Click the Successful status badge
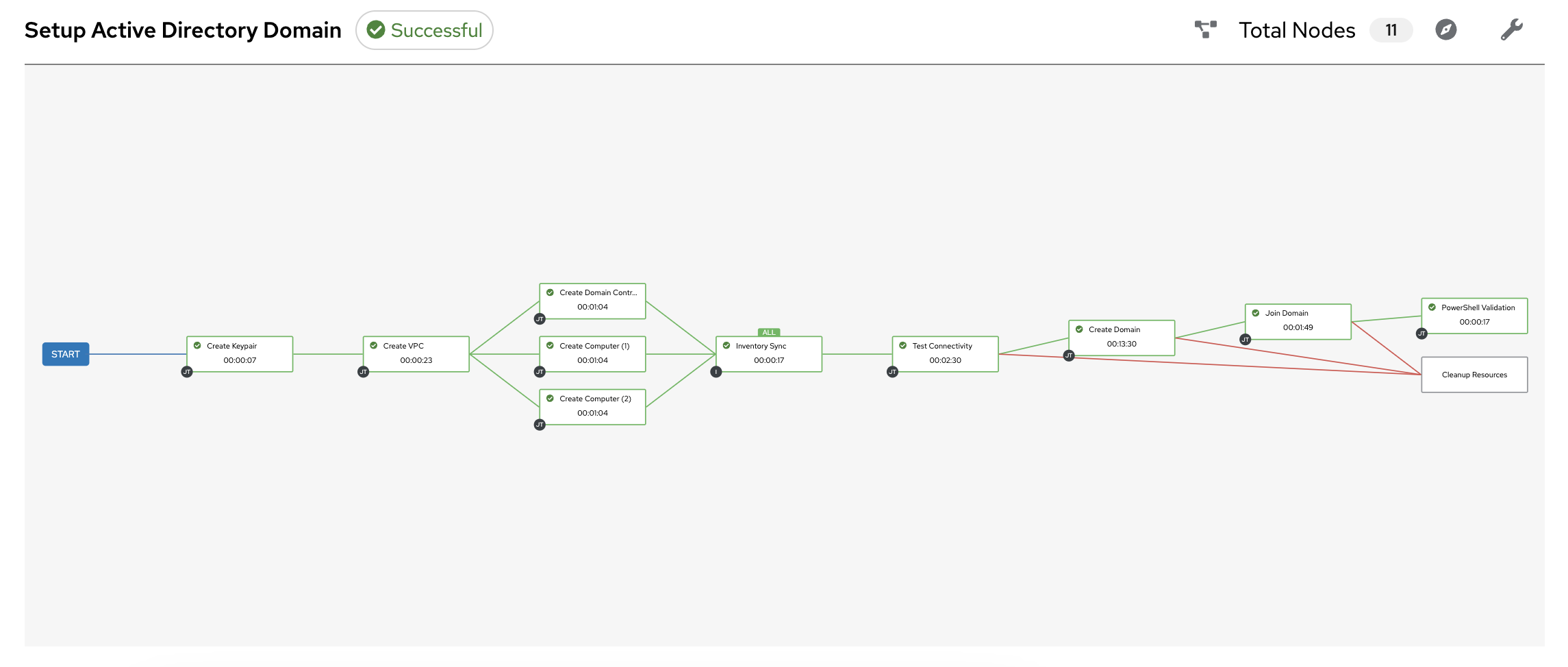Viewport: 1568px width, 667px height. pyautogui.click(x=424, y=30)
